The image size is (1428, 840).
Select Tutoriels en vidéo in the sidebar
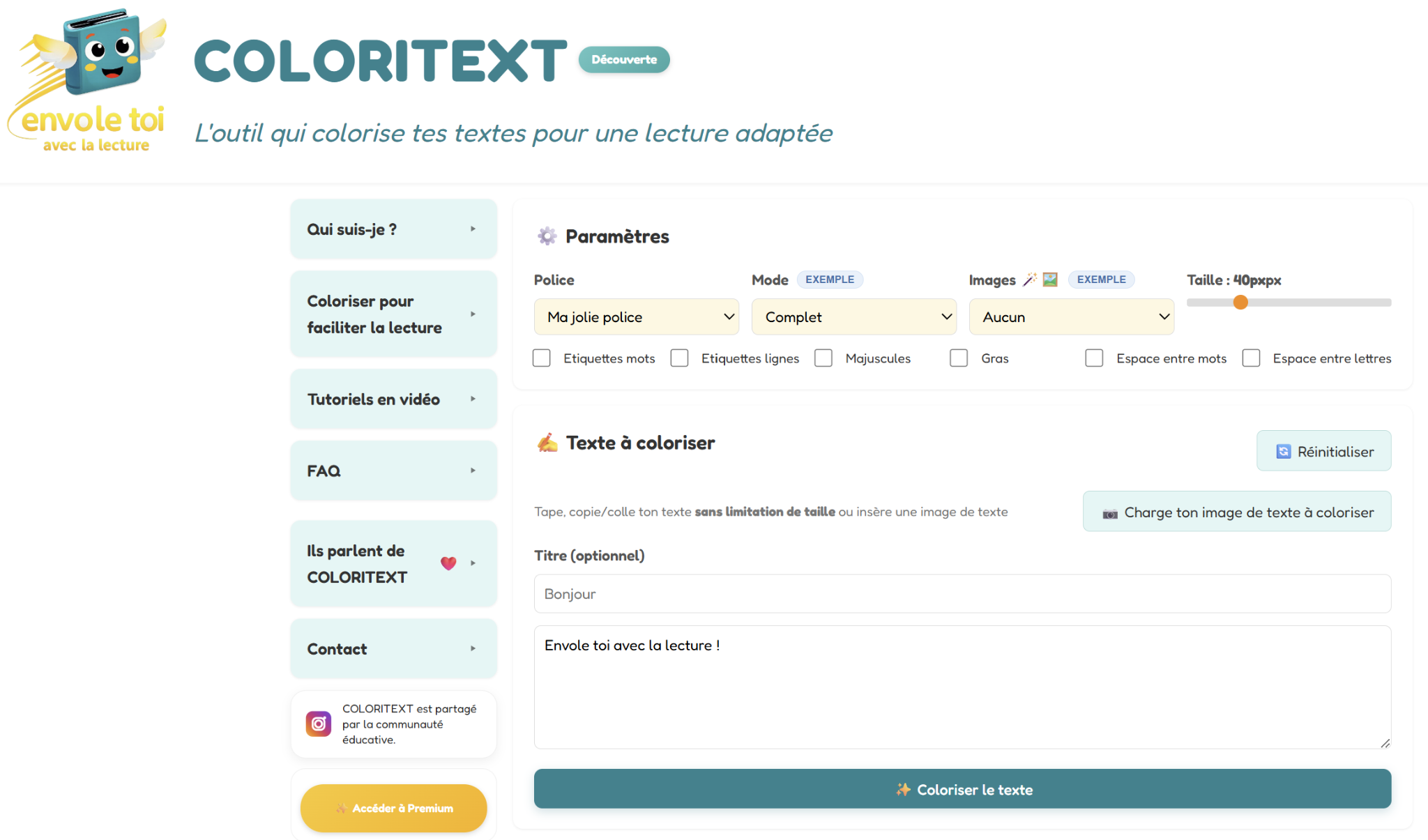393,399
